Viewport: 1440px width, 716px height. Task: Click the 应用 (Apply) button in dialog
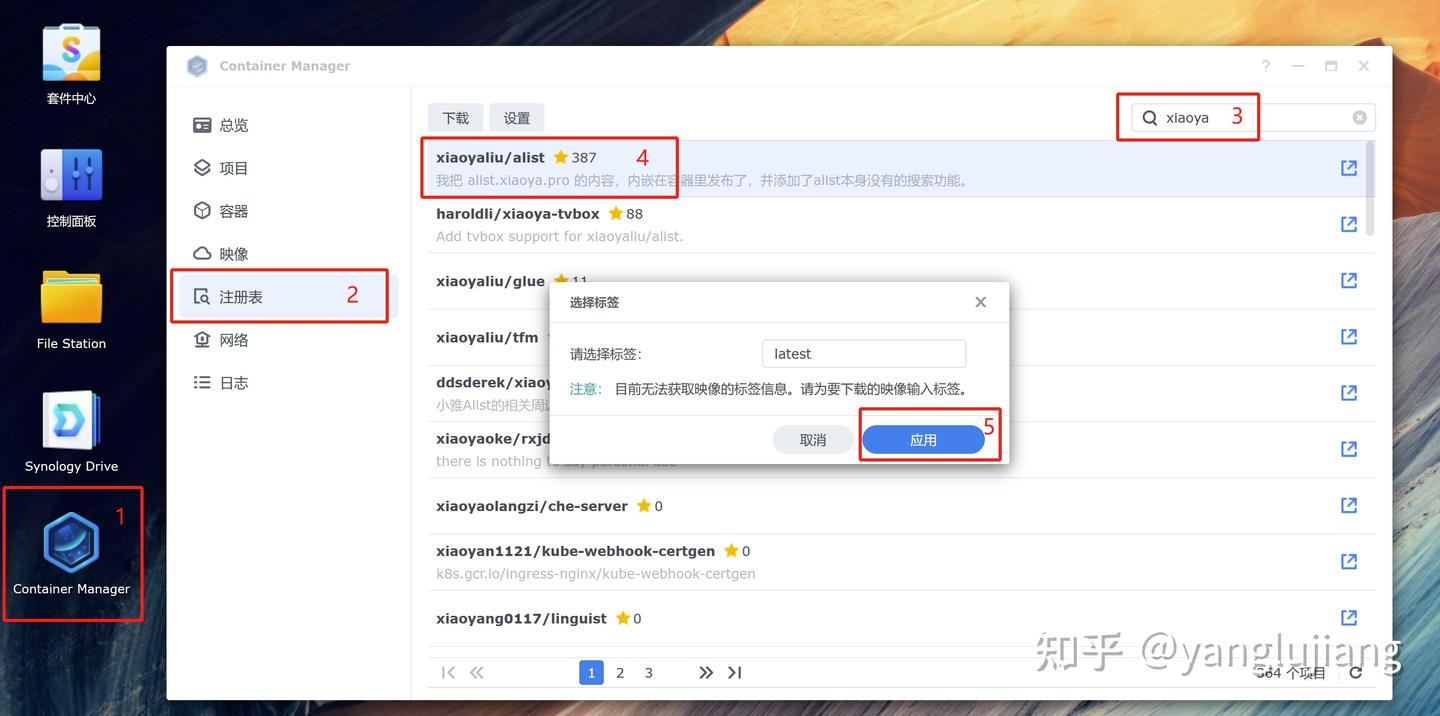point(924,439)
